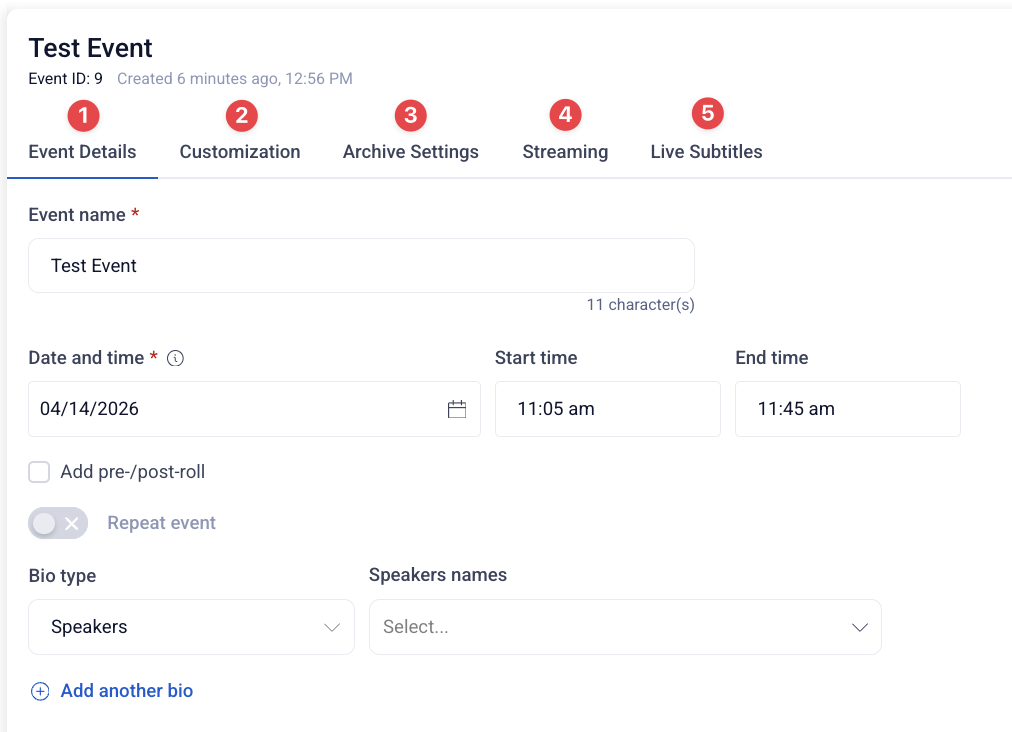The width and height of the screenshot is (1012, 732).
Task: Click chevron arrow in Speakers names field
Action: [x=860, y=627]
